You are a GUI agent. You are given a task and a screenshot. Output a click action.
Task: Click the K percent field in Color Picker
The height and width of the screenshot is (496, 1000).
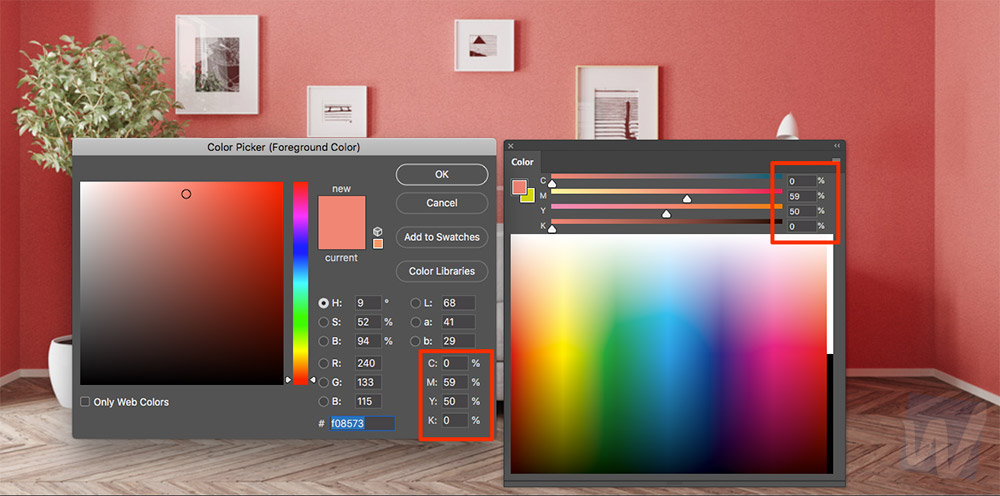coord(455,421)
